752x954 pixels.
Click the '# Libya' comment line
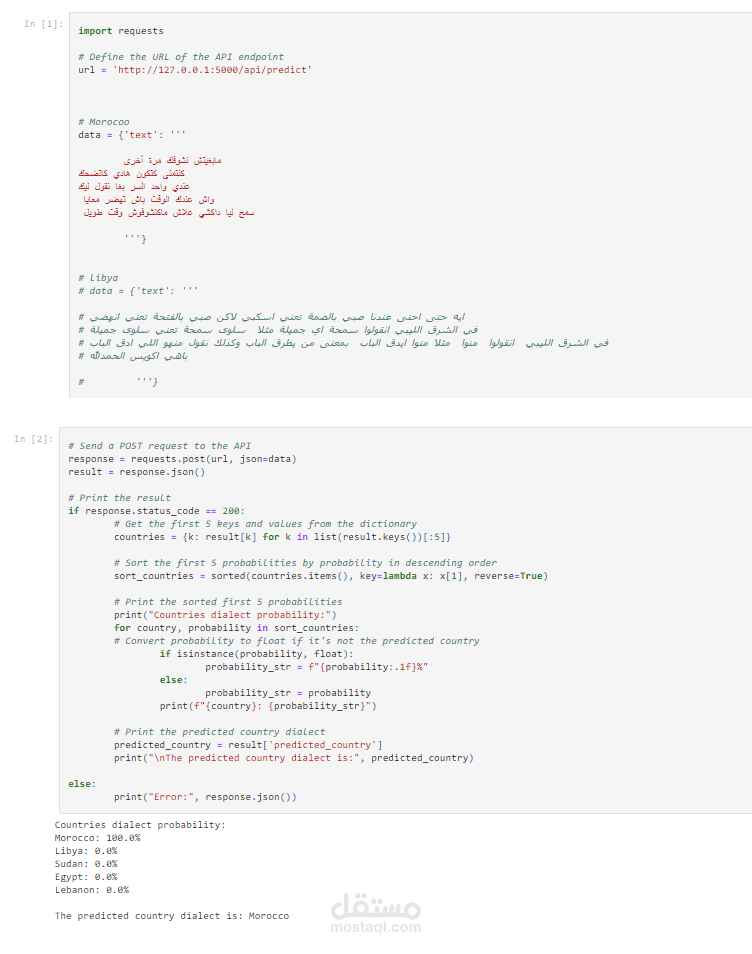(98, 277)
